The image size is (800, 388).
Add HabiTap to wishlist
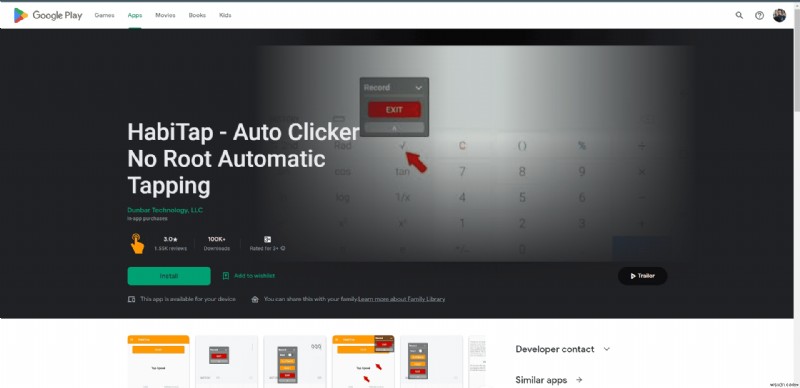tap(248, 276)
